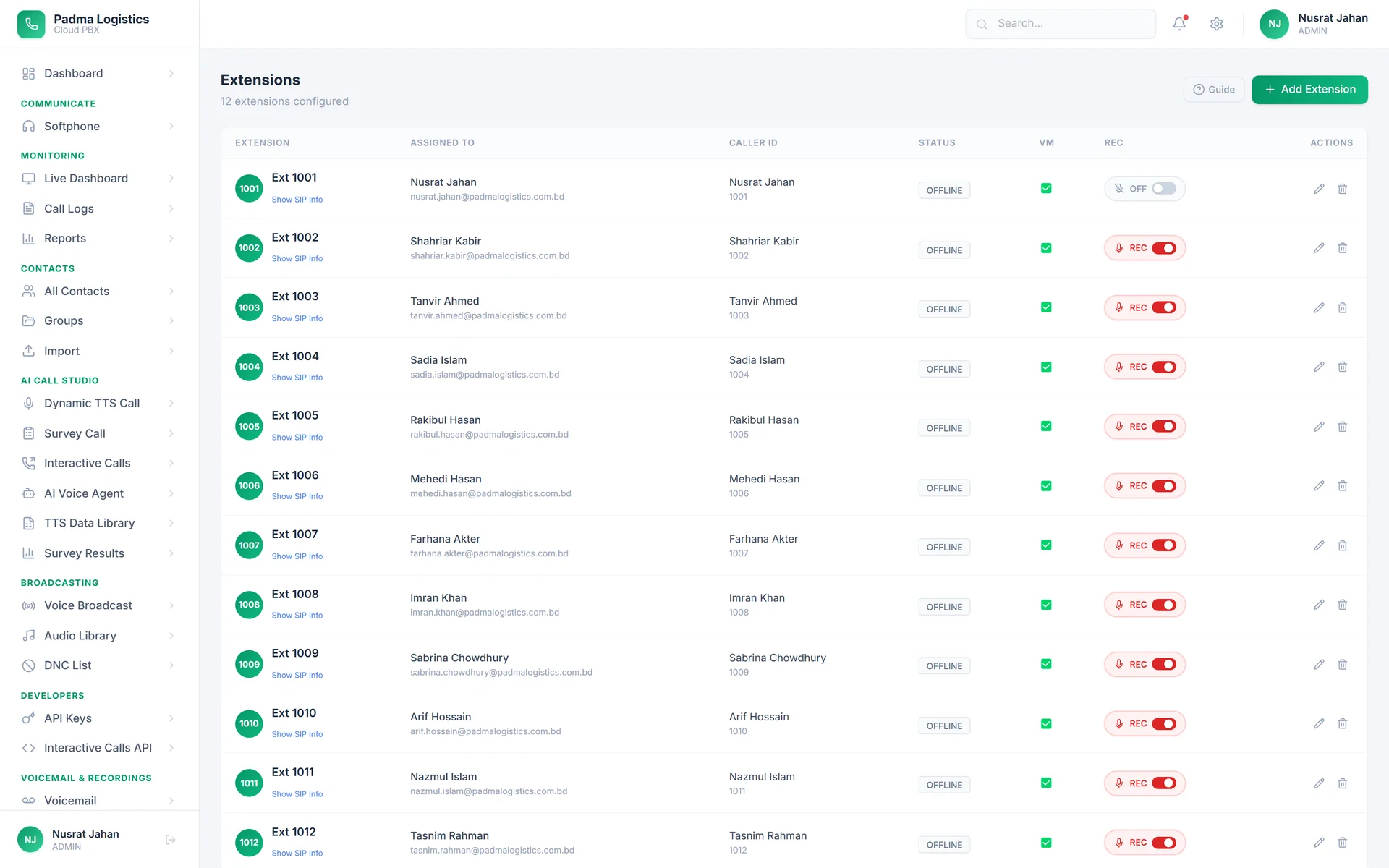The height and width of the screenshot is (868, 1389).
Task: Edit Ext 1009 with pencil icon
Action: pyautogui.click(x=1319, y=664)
